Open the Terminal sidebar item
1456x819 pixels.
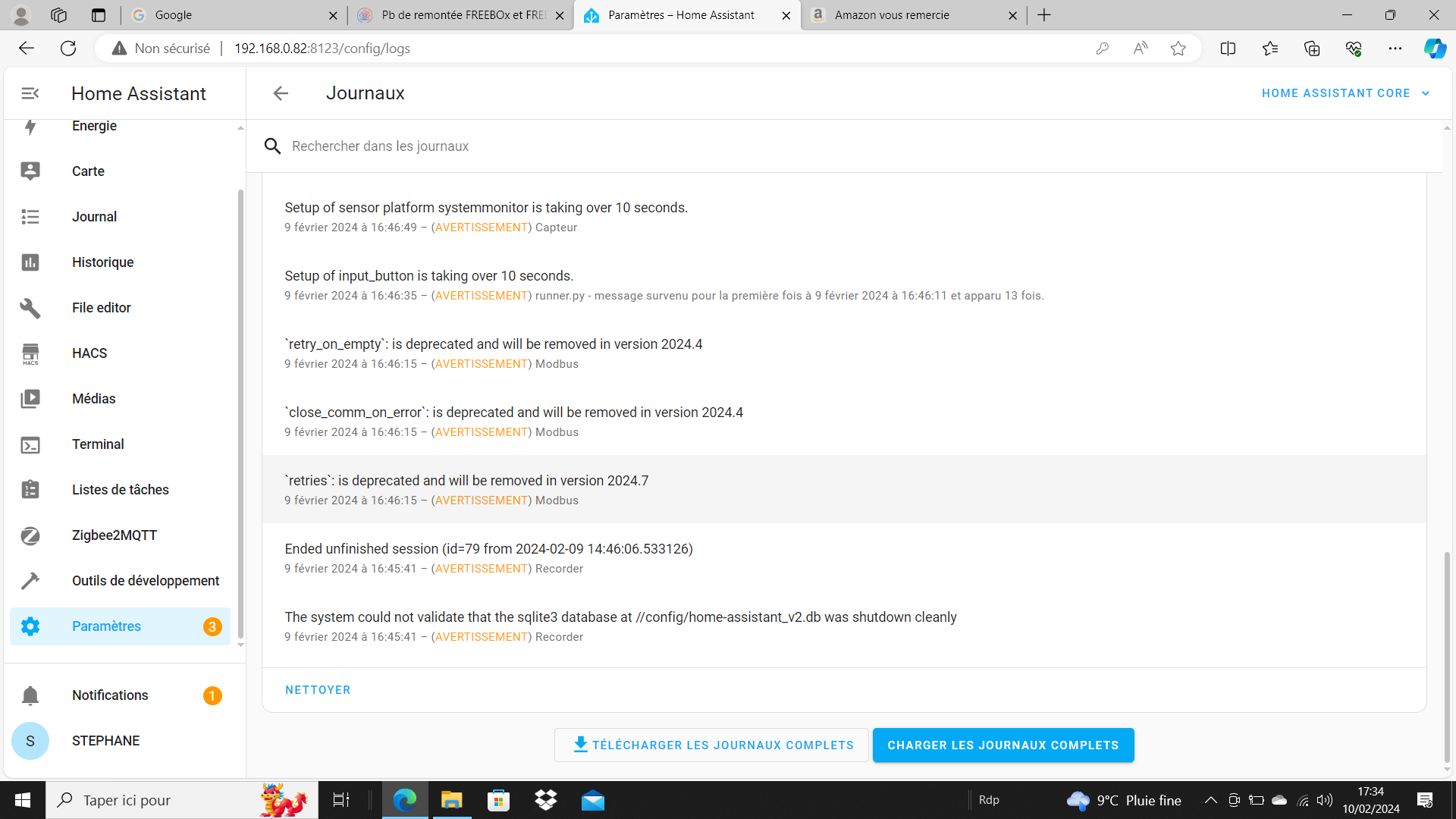[98, 444]
